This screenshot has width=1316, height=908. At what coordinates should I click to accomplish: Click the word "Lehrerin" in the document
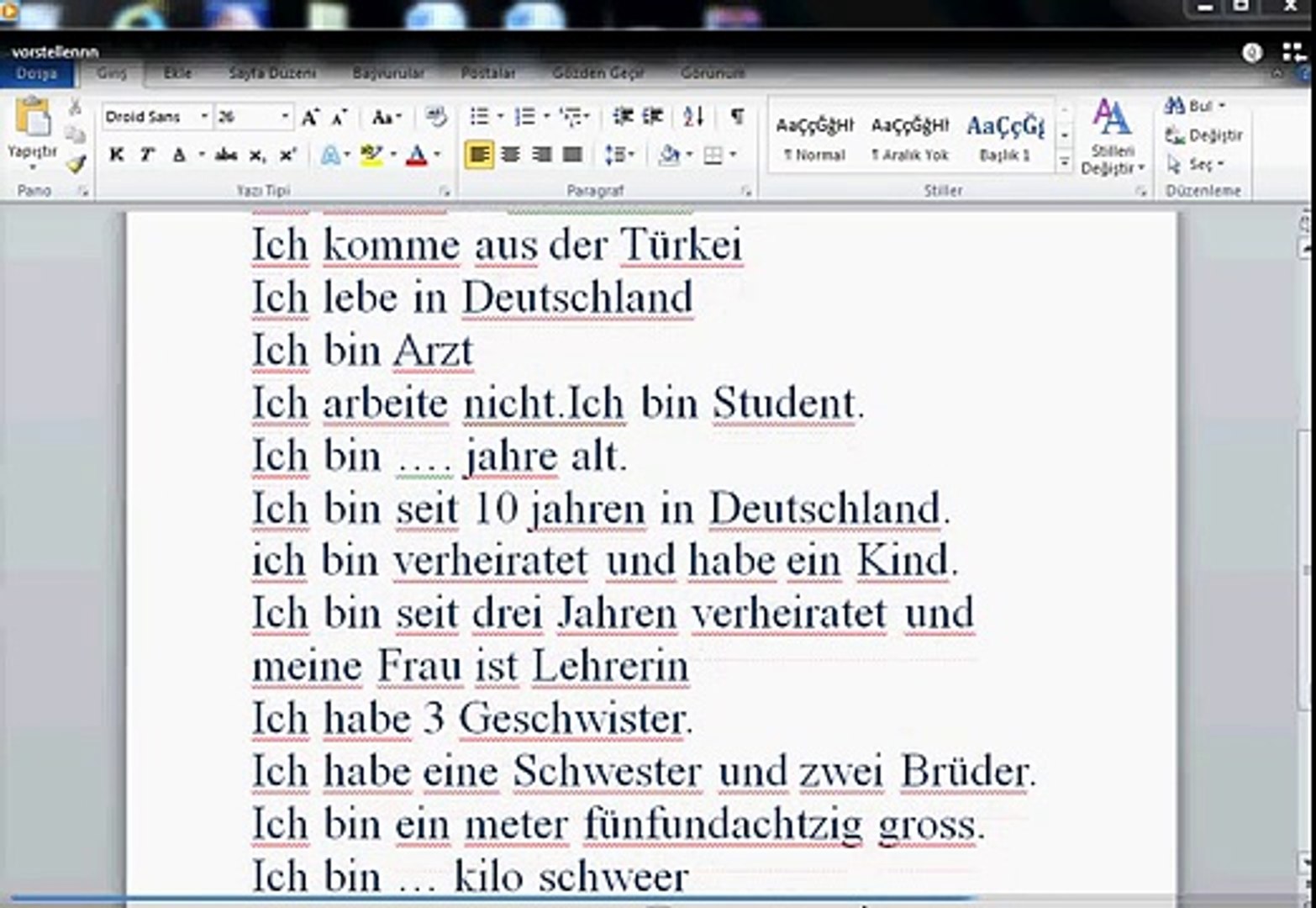(610, 667)
